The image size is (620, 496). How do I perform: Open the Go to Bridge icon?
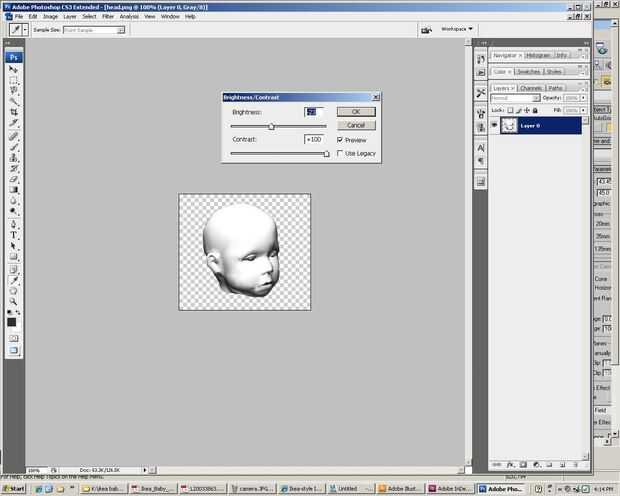point(426,30)
